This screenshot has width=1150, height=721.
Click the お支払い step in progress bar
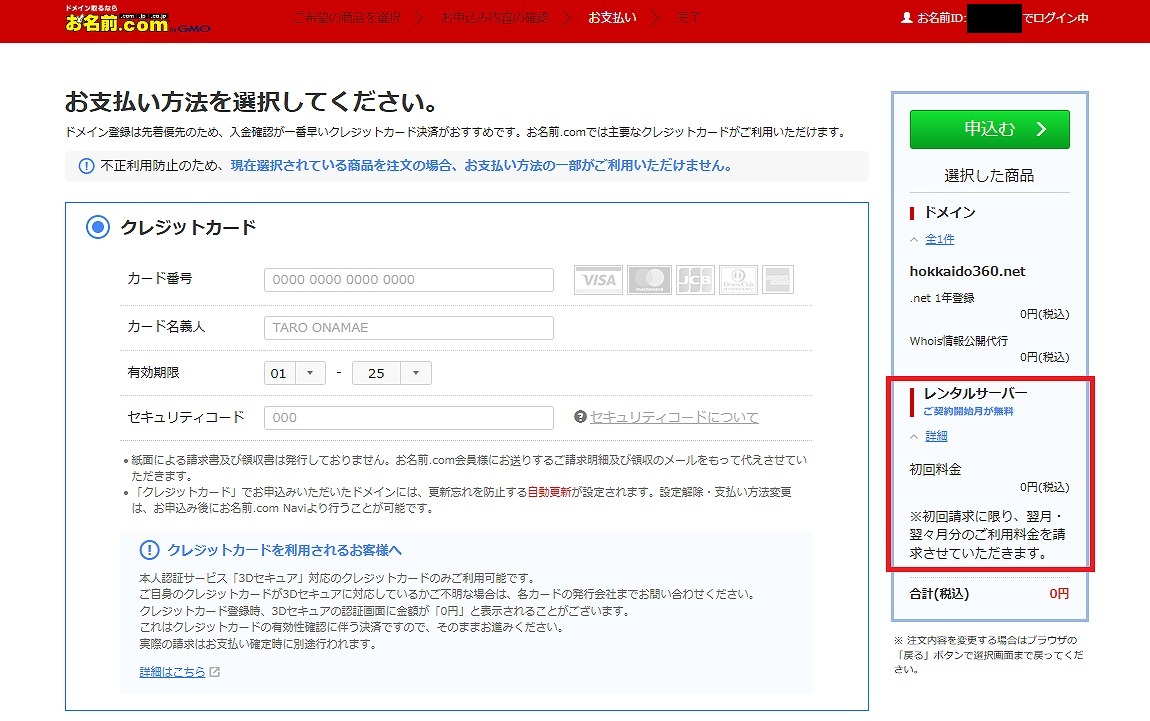pyautogui.click(x=612, y=18)
